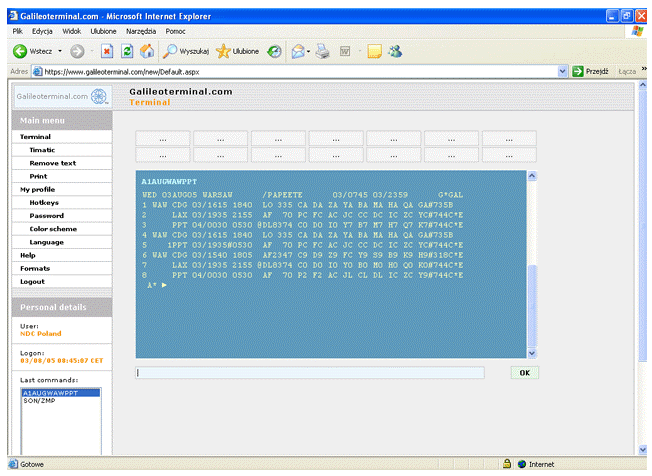This screenshot has height=476, width=652.
Task: Click terminal output scrollbar up arrow
Action: point(532,176)
